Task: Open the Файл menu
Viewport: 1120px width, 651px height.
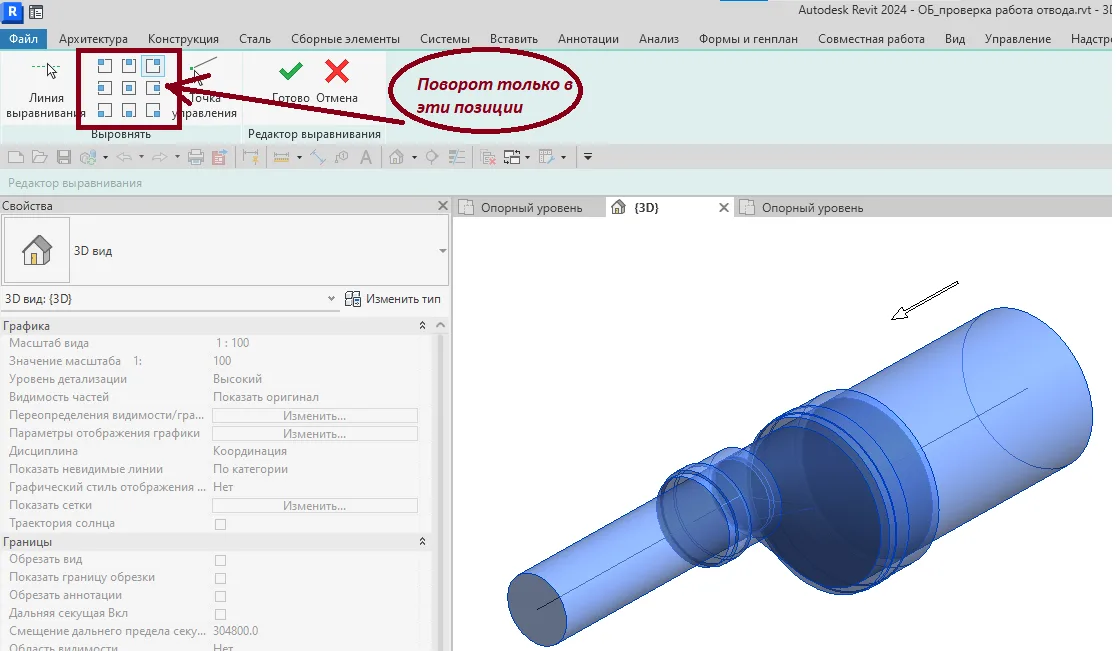Action: 23,39
